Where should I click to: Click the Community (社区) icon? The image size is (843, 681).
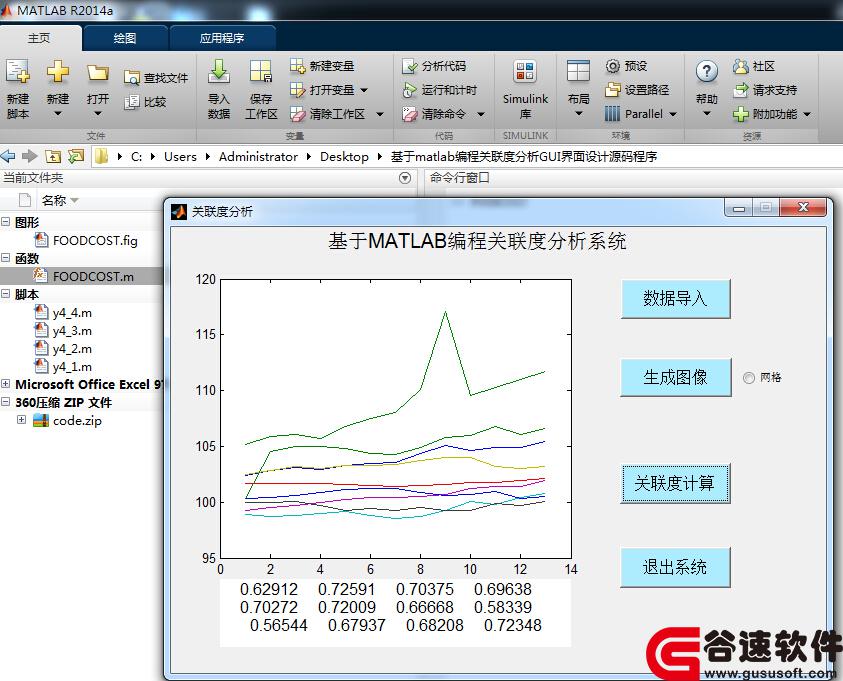tap(741, 66)
